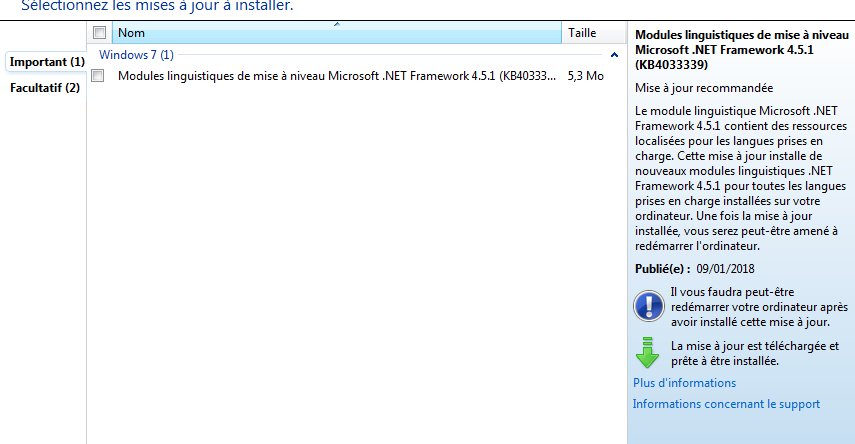Click the sort arrow above the Nom column
855x444 pixels.
click(x=337, y=24)
